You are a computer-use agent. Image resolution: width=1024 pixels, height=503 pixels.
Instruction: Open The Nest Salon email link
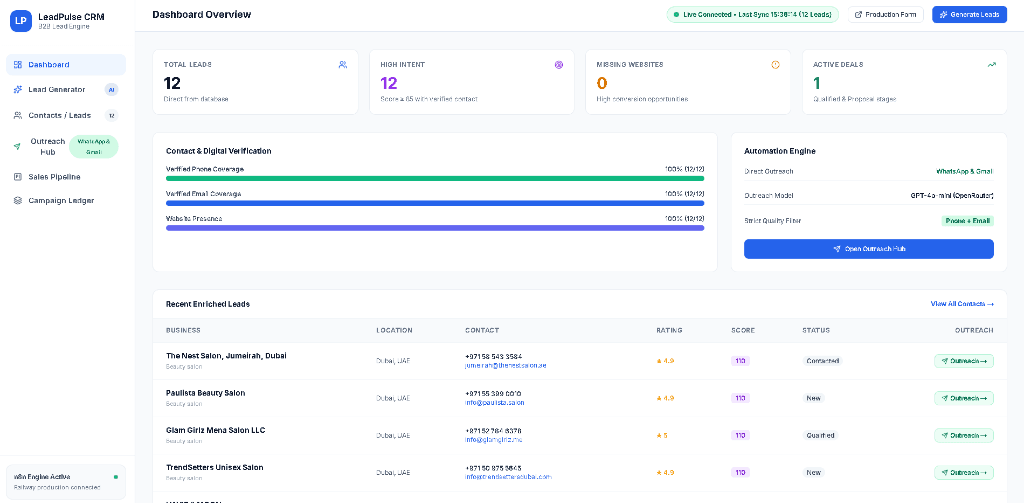click(x=505, y=366)
